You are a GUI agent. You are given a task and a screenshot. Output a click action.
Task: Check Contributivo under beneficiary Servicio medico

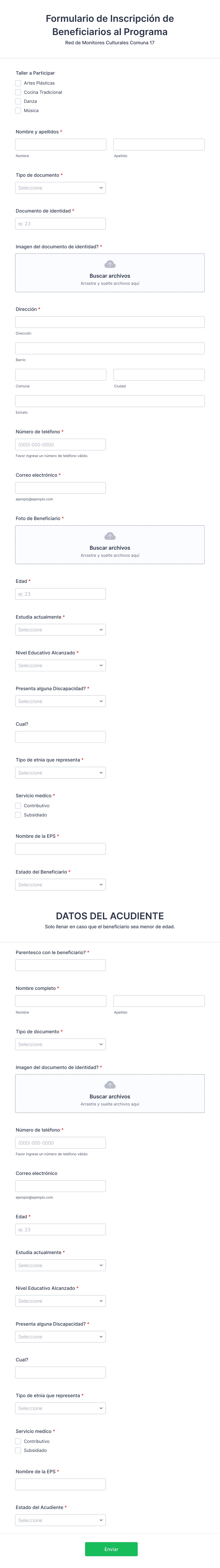click(x=18, y=805)
